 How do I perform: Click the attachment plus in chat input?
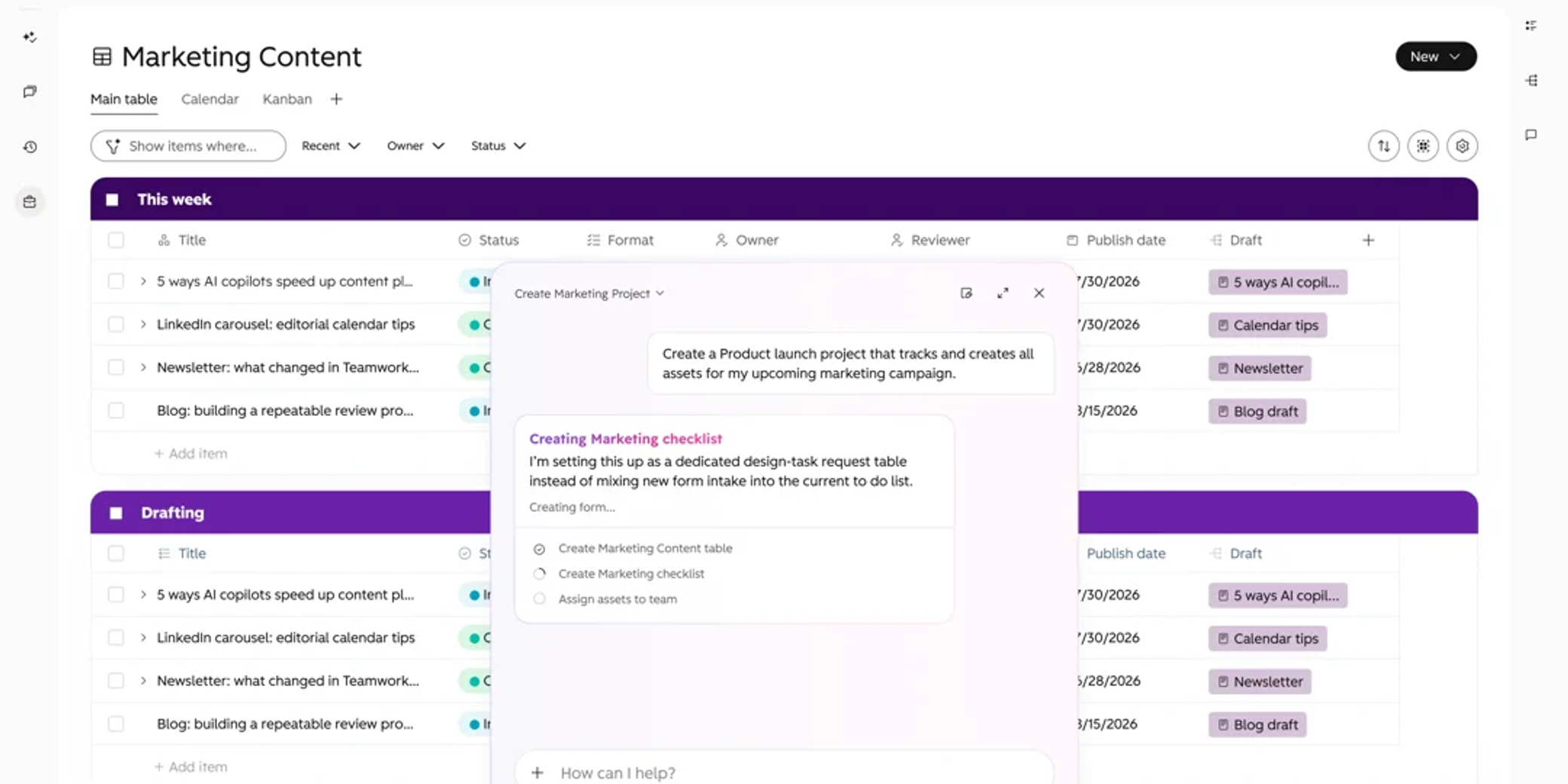pyautogui.click(x=537, y=773)
